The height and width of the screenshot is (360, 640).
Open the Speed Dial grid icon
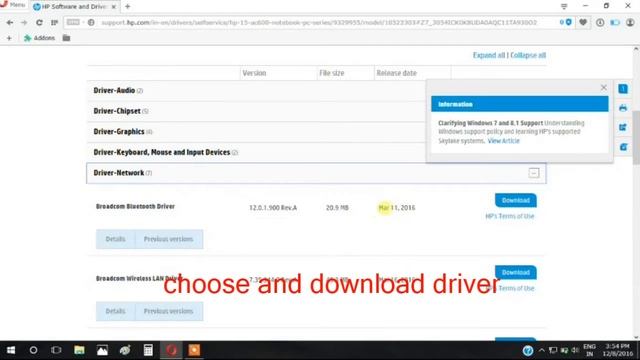coord(54,22)
